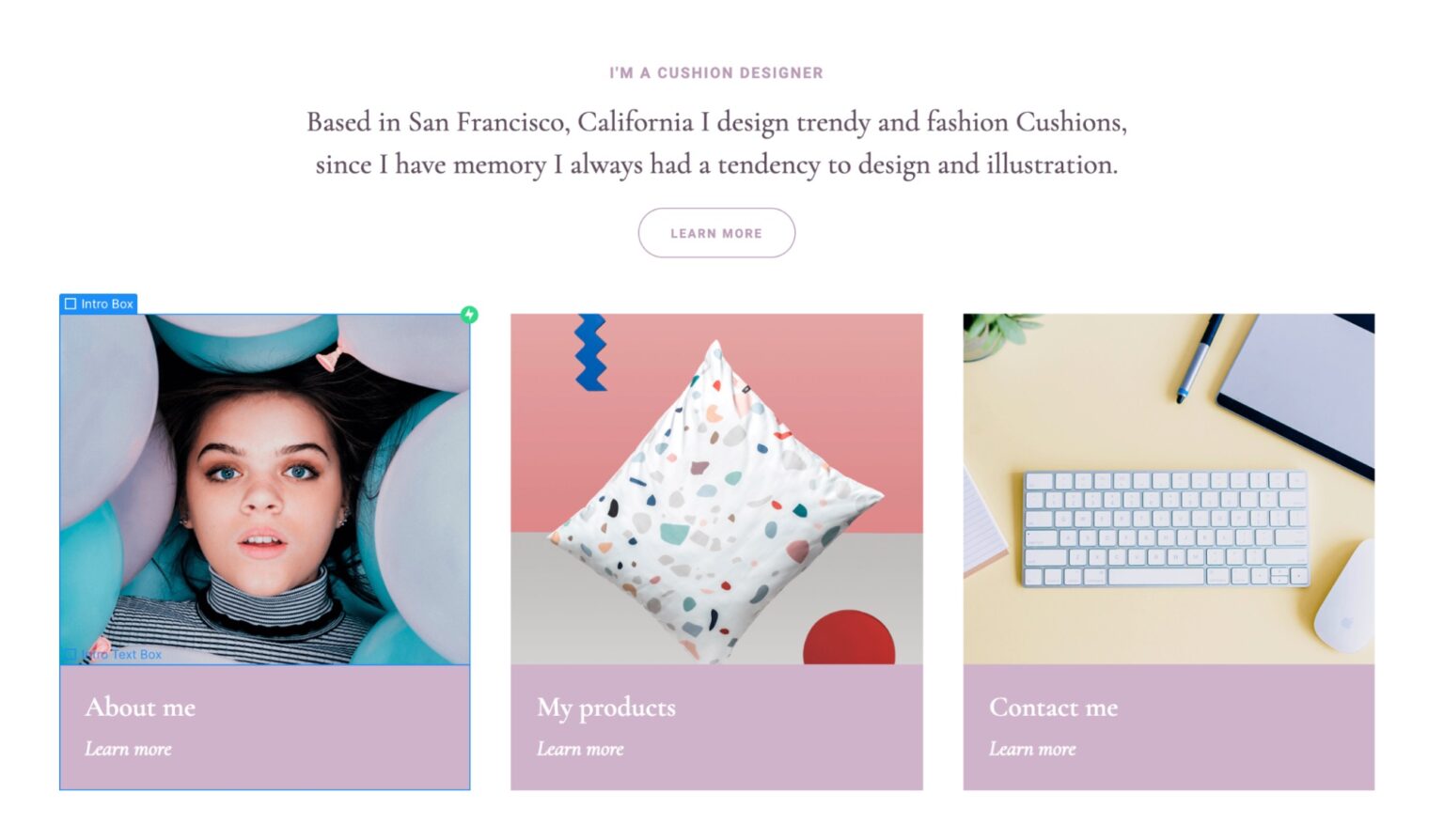Image resolution: width=1444 pixels, height=840 pixels.
Task: Select the My products heading
Action: pos(606,708)
